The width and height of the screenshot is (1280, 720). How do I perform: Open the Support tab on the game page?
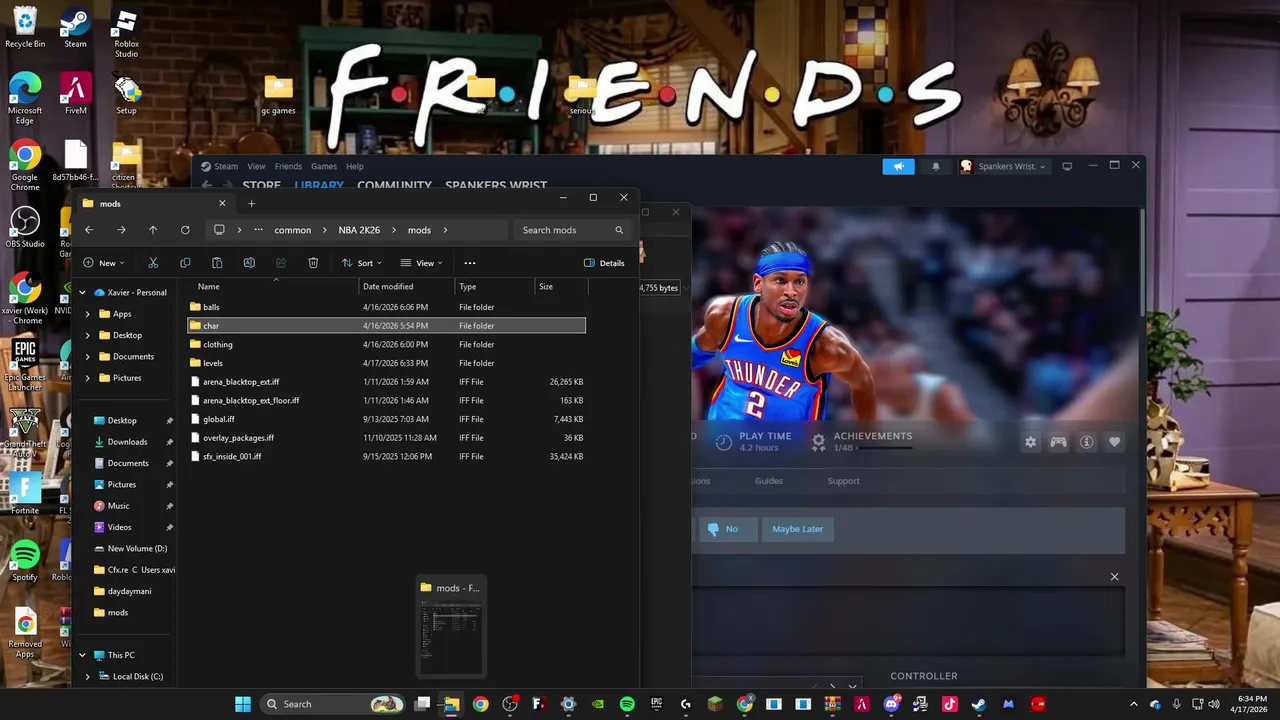843,481
